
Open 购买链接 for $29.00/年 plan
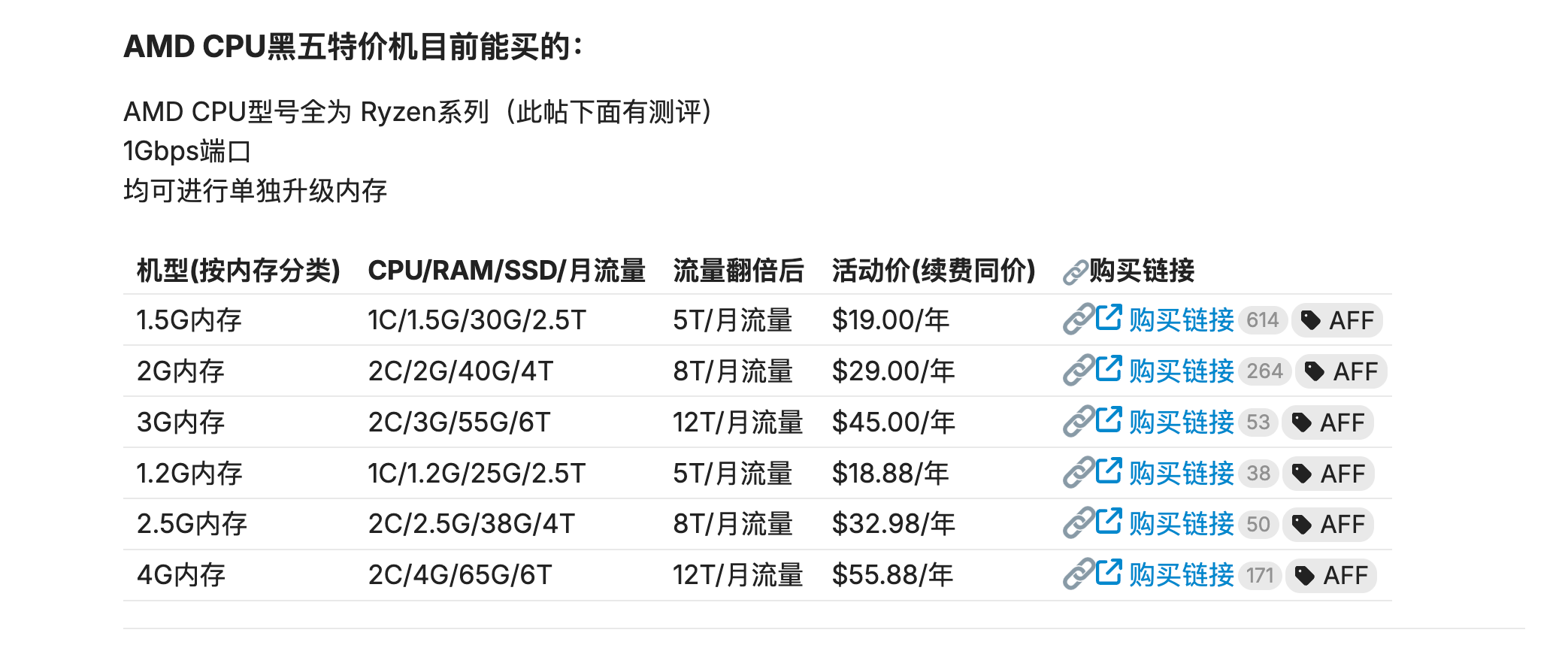1181,371
